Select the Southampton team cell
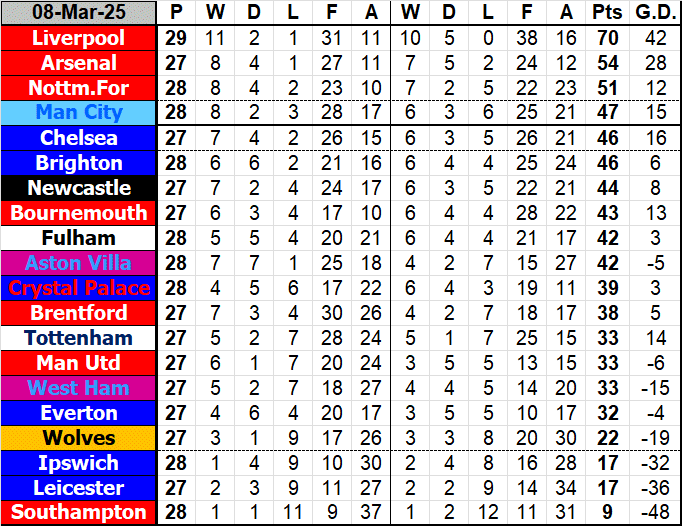Screen dimensions: 682x526 point(79,513)
